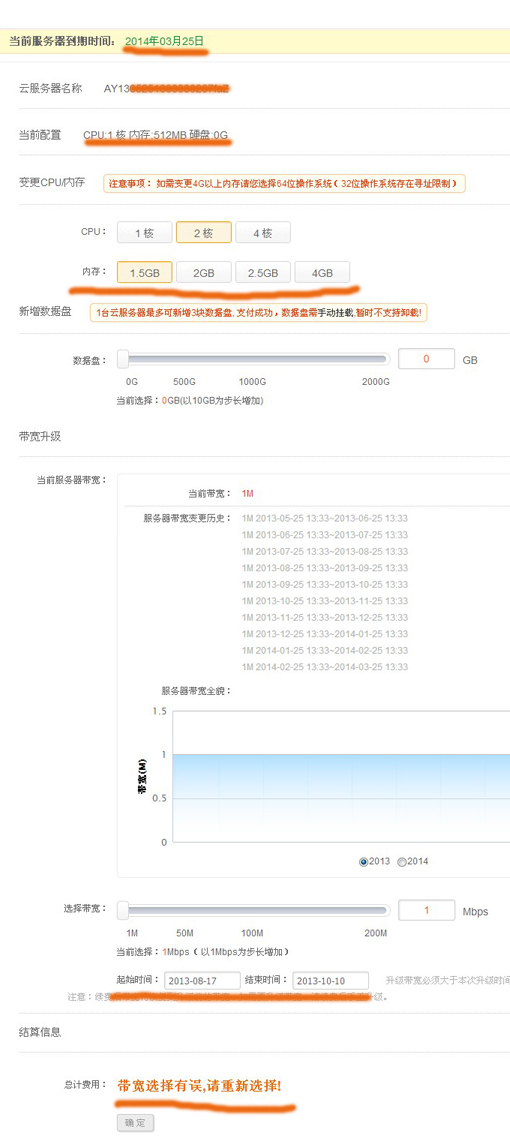This screenshot has height=1143, width=510.
Task: Click the 200M mark on bandwidth slider
Action: tap(376, 933)
